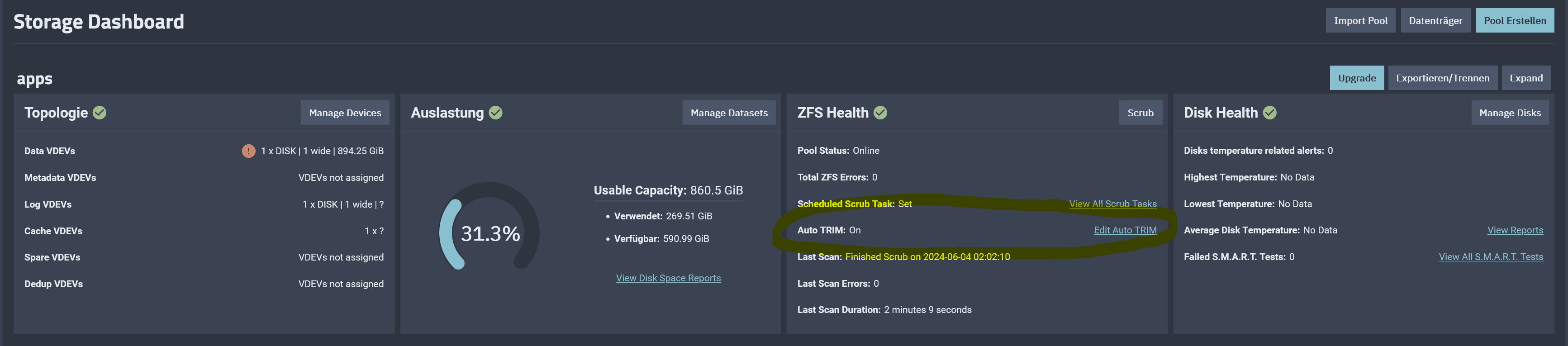Viewport: 1568px width, 346px height.
Task: Click Edit Auto TRIM link
Action: point(1125,230)
